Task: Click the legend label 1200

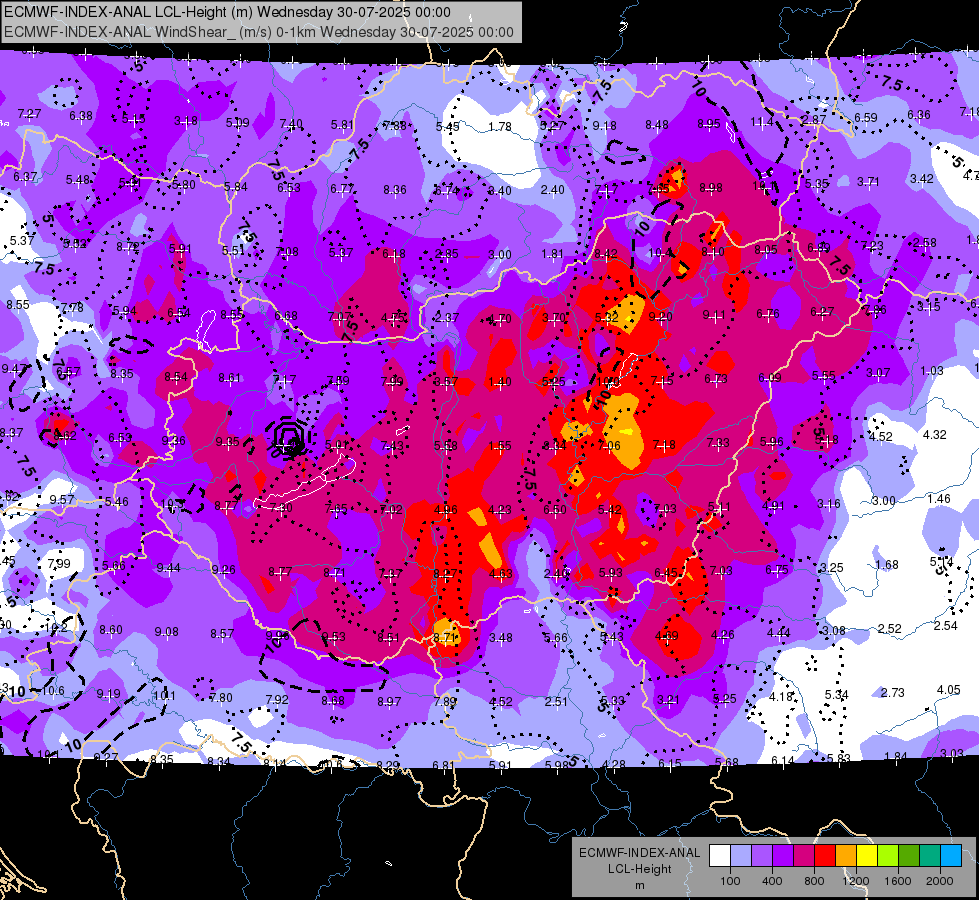Action: 855,881
